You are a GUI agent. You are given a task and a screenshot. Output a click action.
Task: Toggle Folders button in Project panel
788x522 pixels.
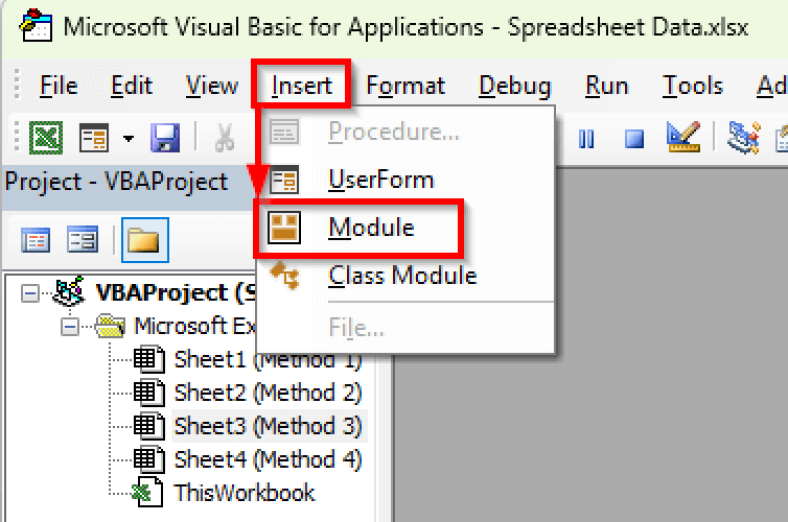click(x=145, y=240)
